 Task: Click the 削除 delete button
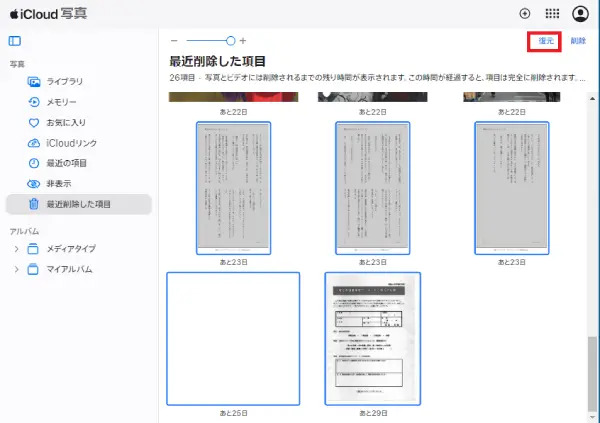pos(578,41)
